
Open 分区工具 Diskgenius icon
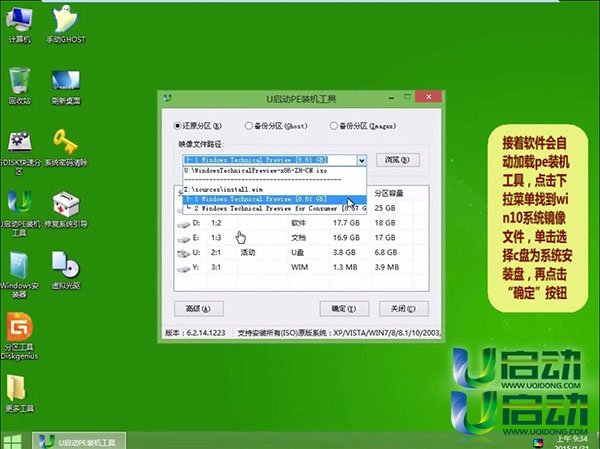[x=19, y=336]
